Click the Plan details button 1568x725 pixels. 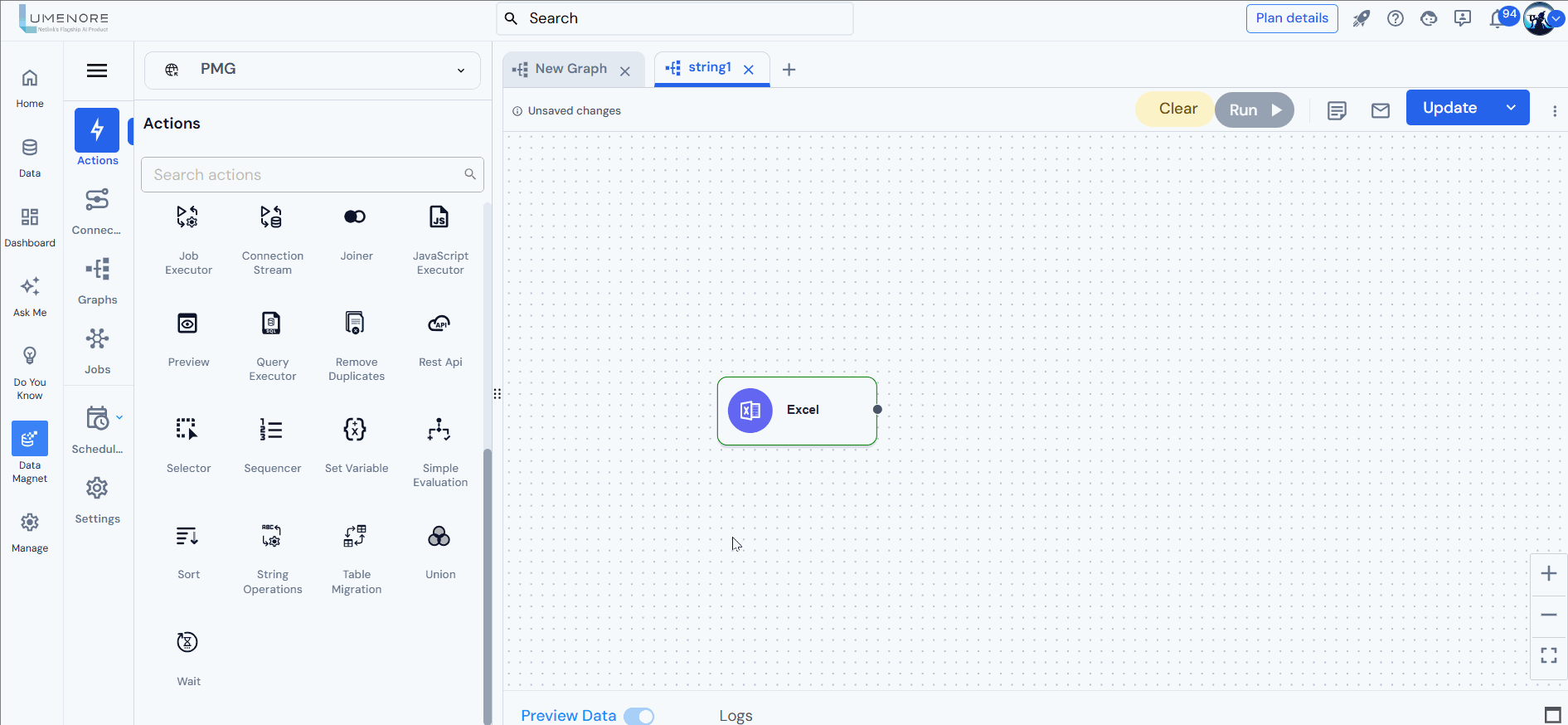click(x=1291, y=18)
